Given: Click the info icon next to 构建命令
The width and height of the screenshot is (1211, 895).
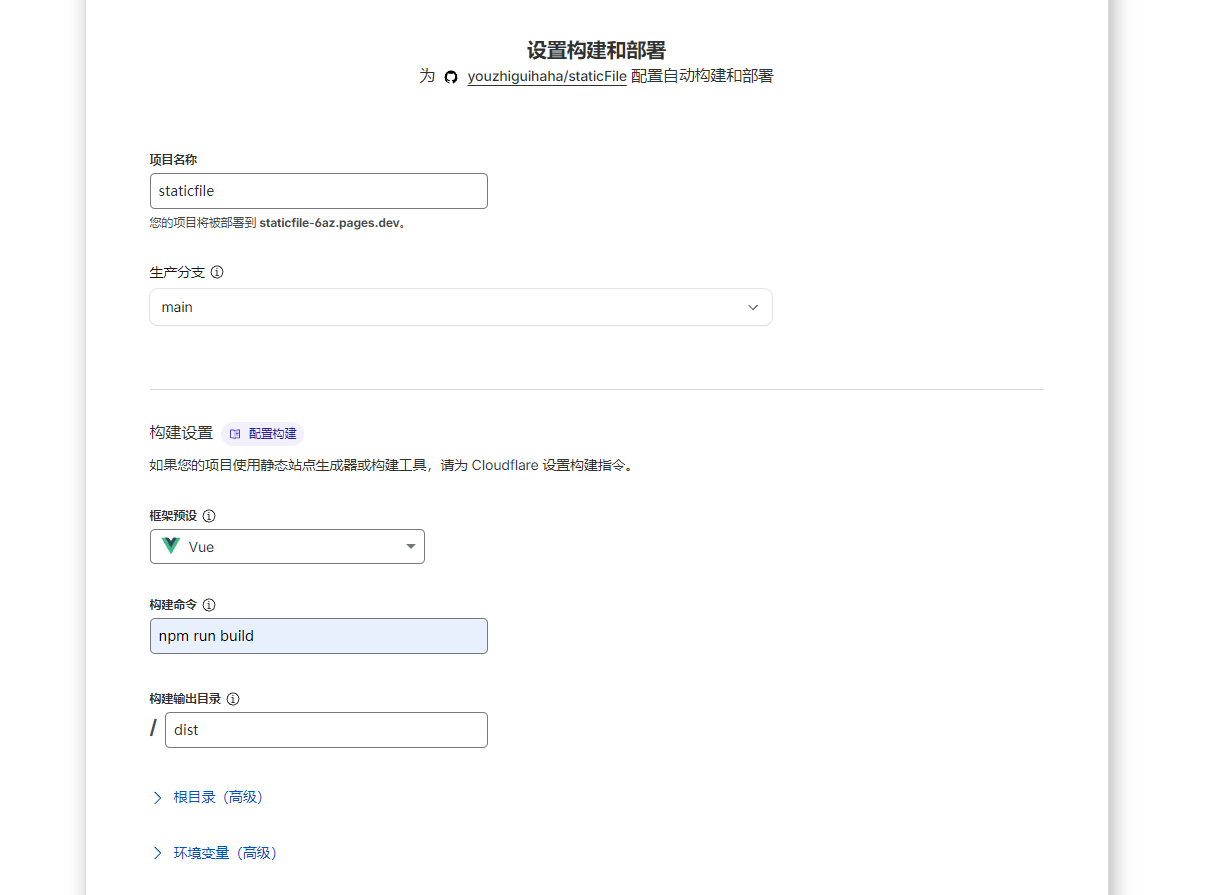Looking at the screenshot, I should tap(209, 605).
